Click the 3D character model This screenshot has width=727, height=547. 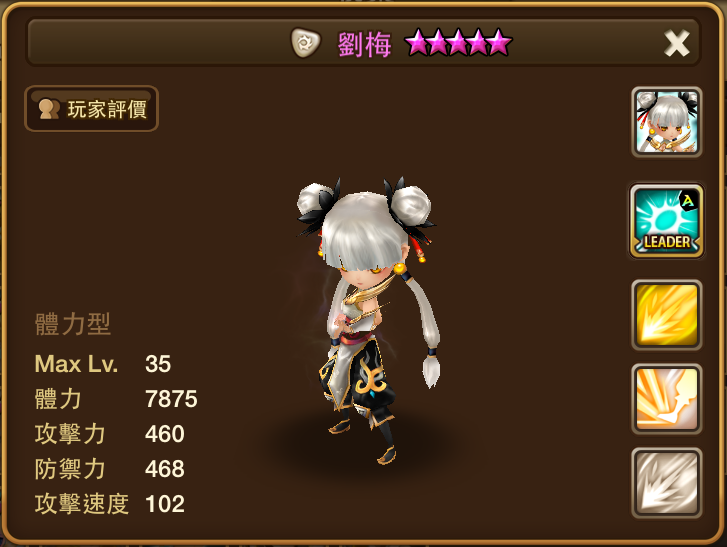[367, 320]
